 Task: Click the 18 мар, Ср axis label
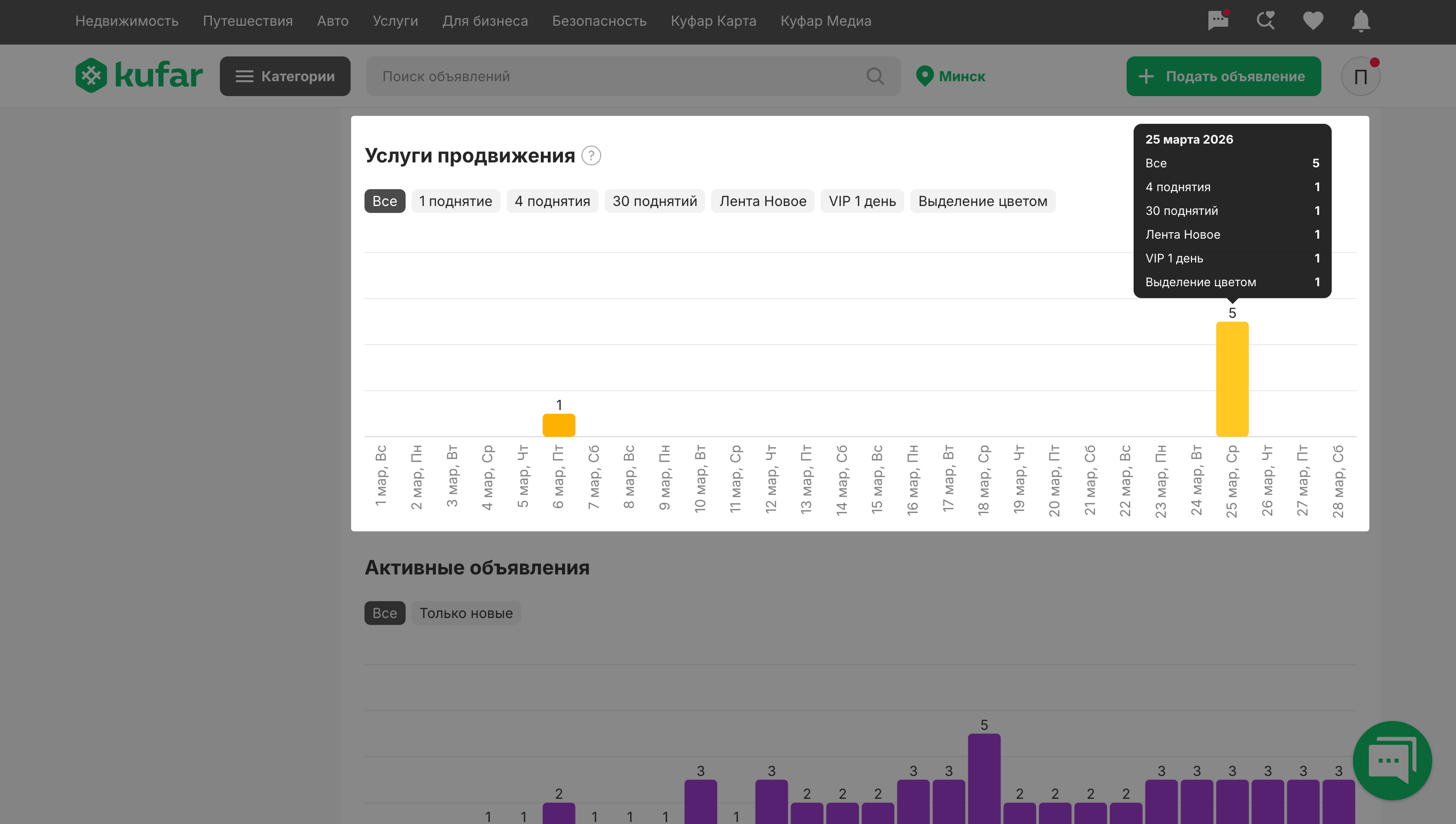(x=984, y=480)
